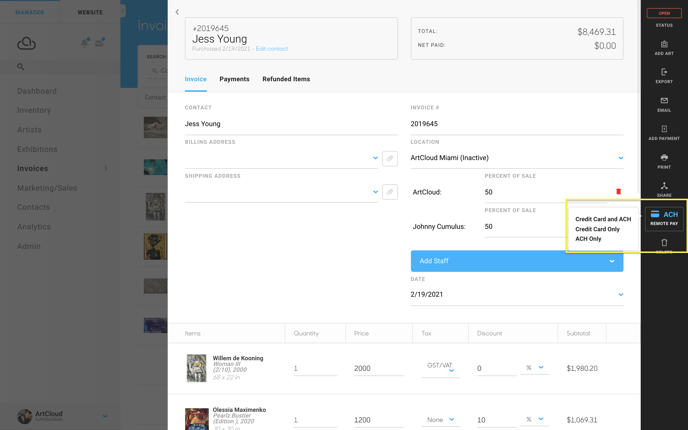The width and height of the screenshot is (688, 430).
Task: Click the Print icon
Action: 664,157
